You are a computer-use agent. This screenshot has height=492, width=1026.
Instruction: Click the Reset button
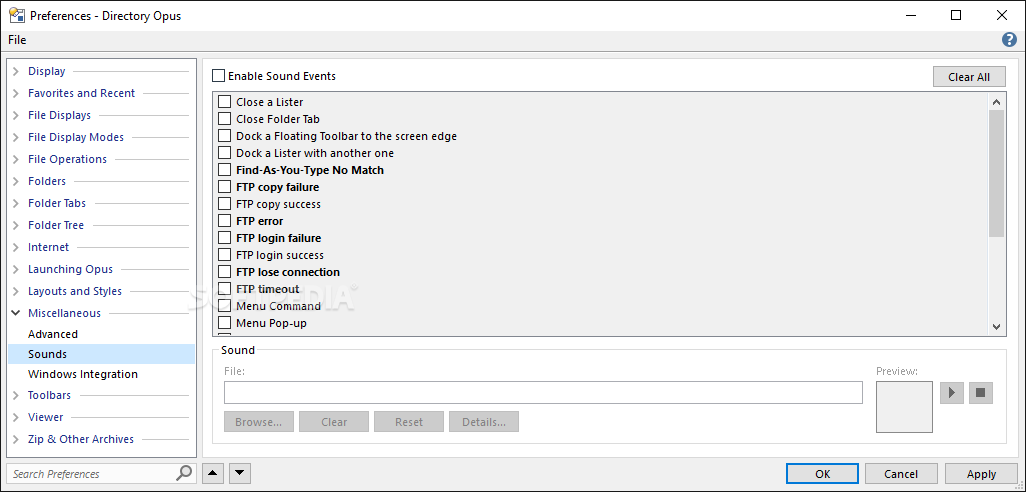(x=409, y=422)
